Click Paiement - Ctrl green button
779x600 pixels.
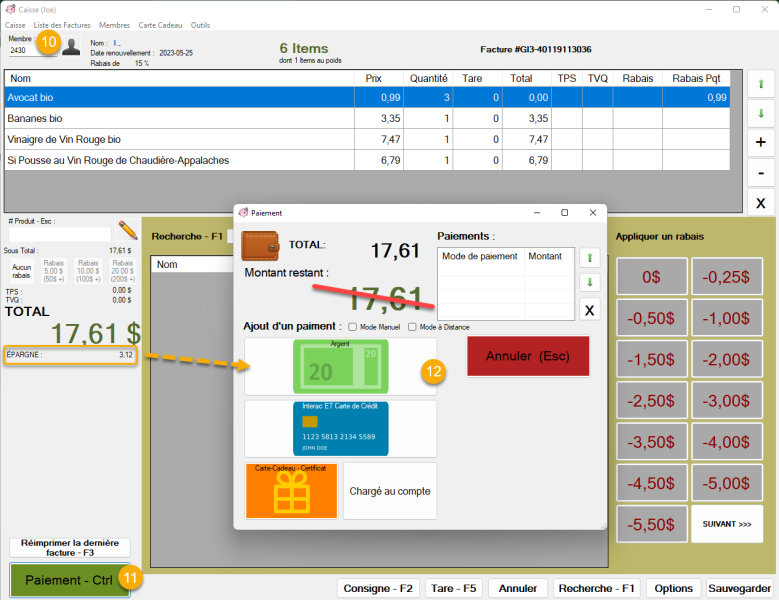[x=70, y=580]
